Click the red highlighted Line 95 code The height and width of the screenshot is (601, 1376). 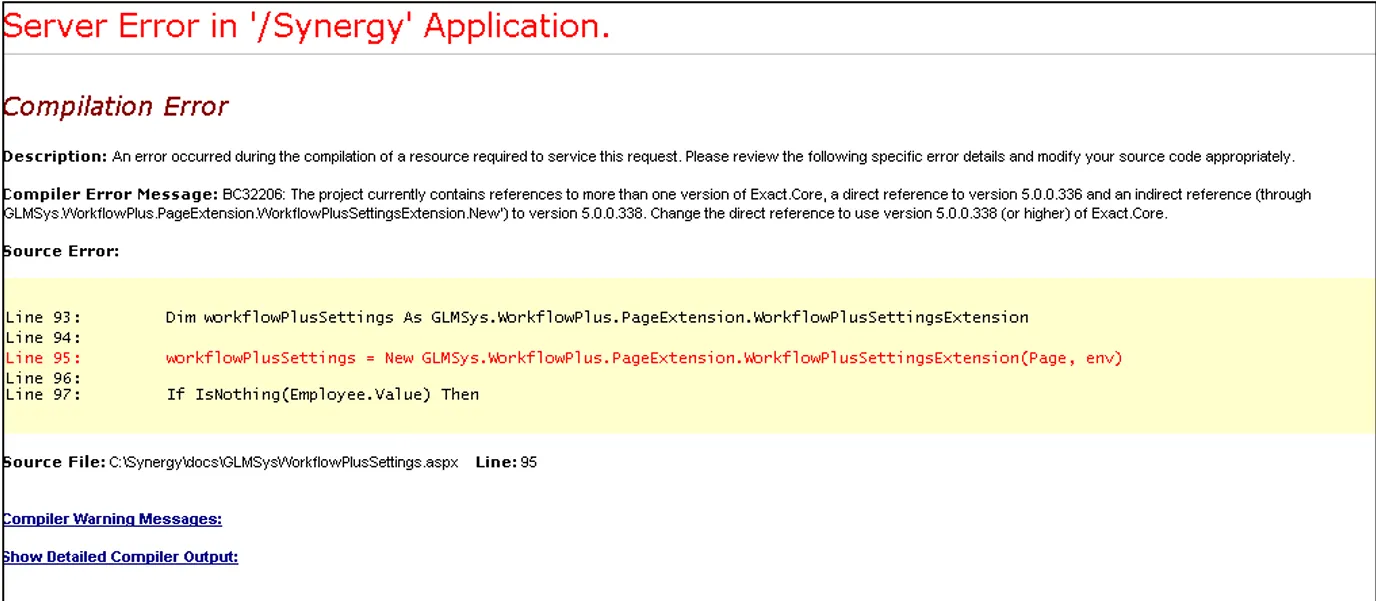pyautogui.click(x=644, y=358)
